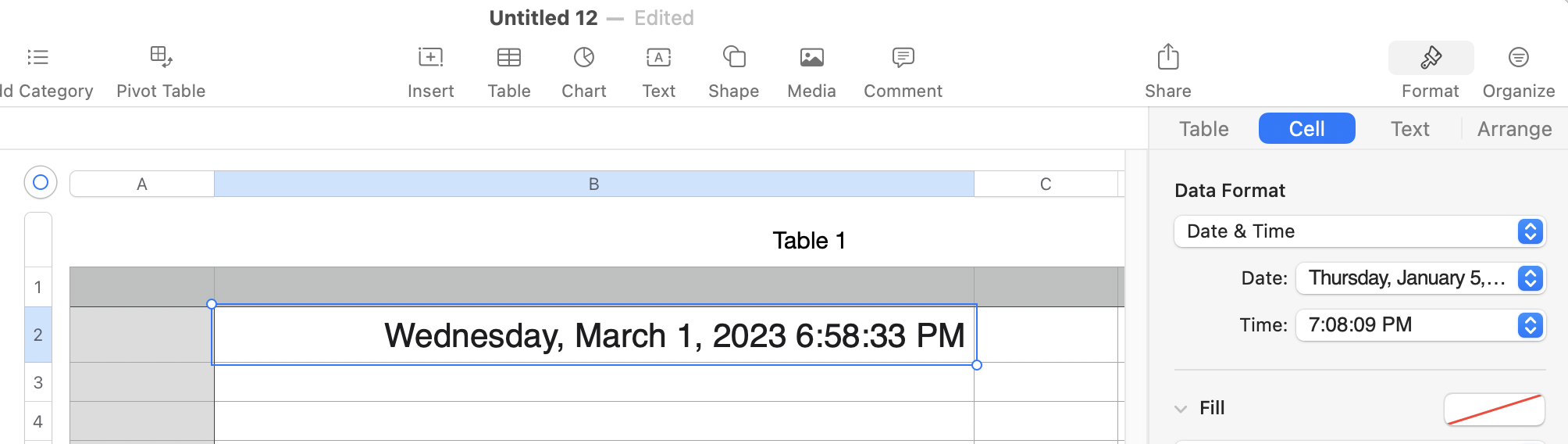Screen dimensions: 1568x444
Task: Click the Fill color swatch
Action: pyautogui.click(x=1494, y=409)
